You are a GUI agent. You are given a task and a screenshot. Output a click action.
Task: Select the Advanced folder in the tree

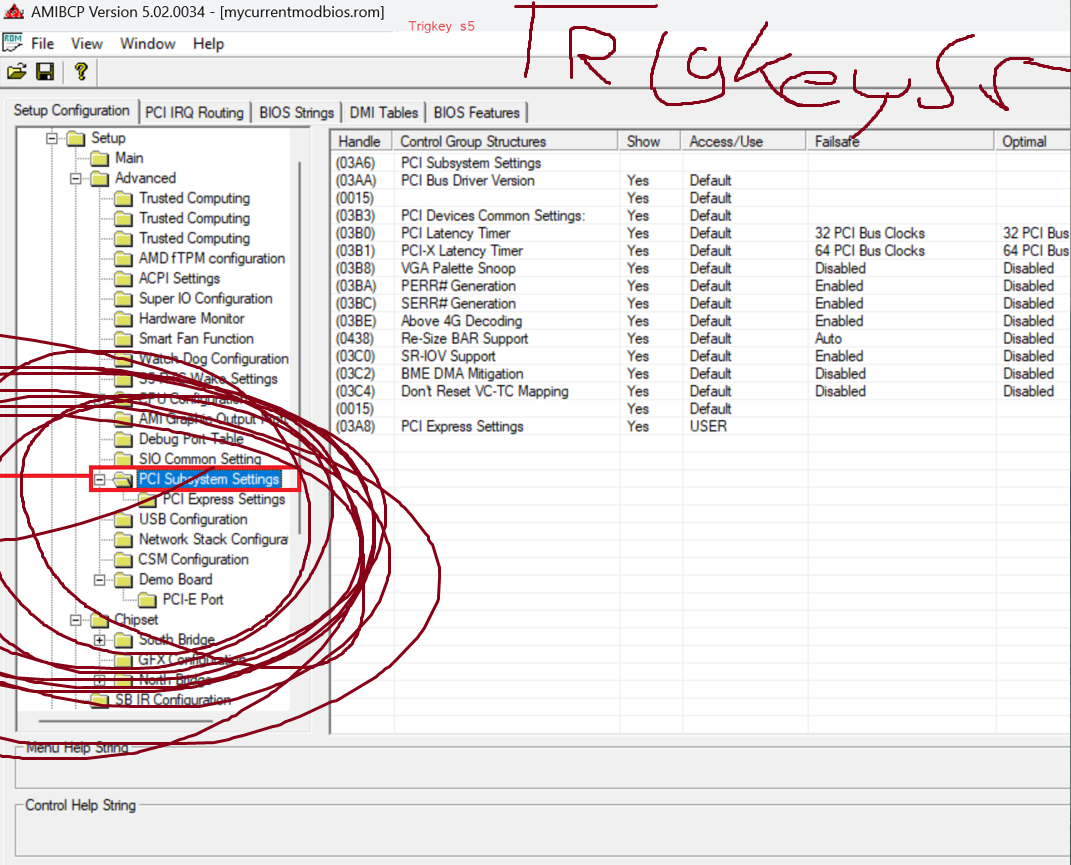[133, 178]
